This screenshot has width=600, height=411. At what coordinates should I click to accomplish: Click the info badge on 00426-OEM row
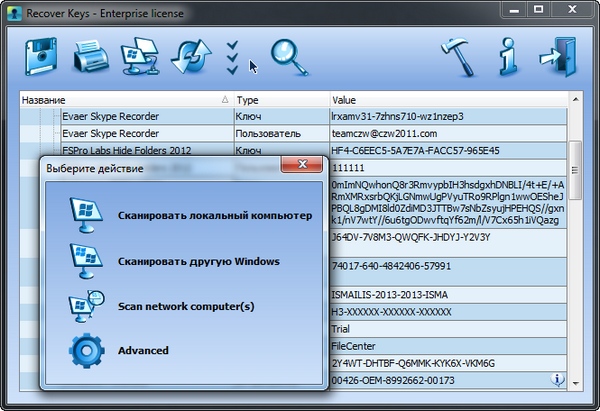click(558, 380)
